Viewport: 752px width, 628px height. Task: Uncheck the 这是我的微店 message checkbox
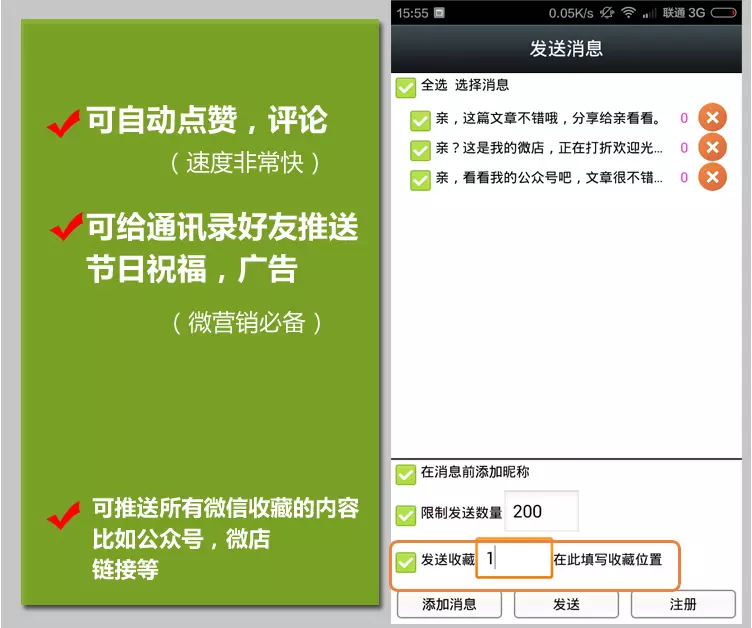pos(420,150)
